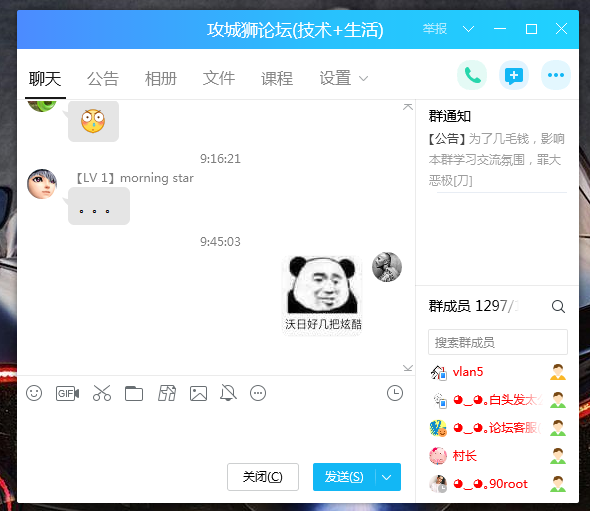Switch to the 公告 tab
Viewport: 604px width, 521px height.
click(x=103, y=79)
